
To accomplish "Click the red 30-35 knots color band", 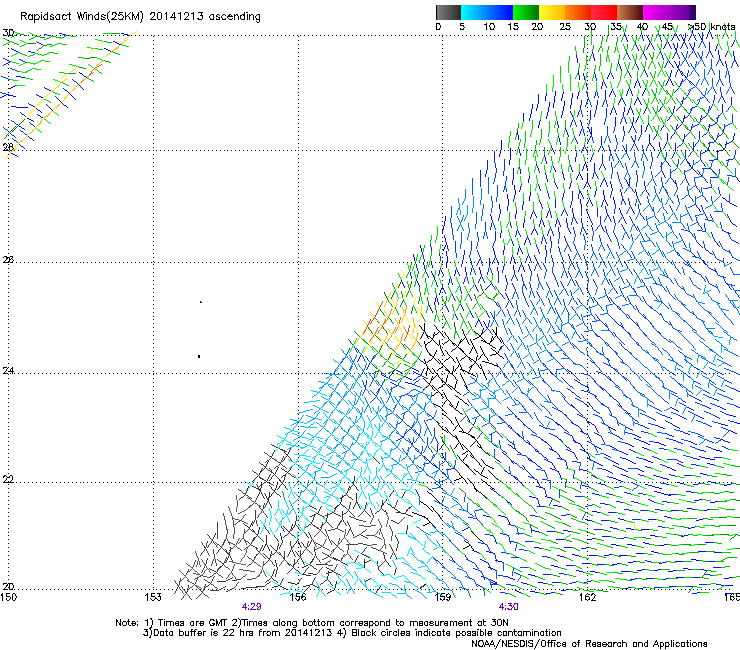I will [x=604, y=12].
